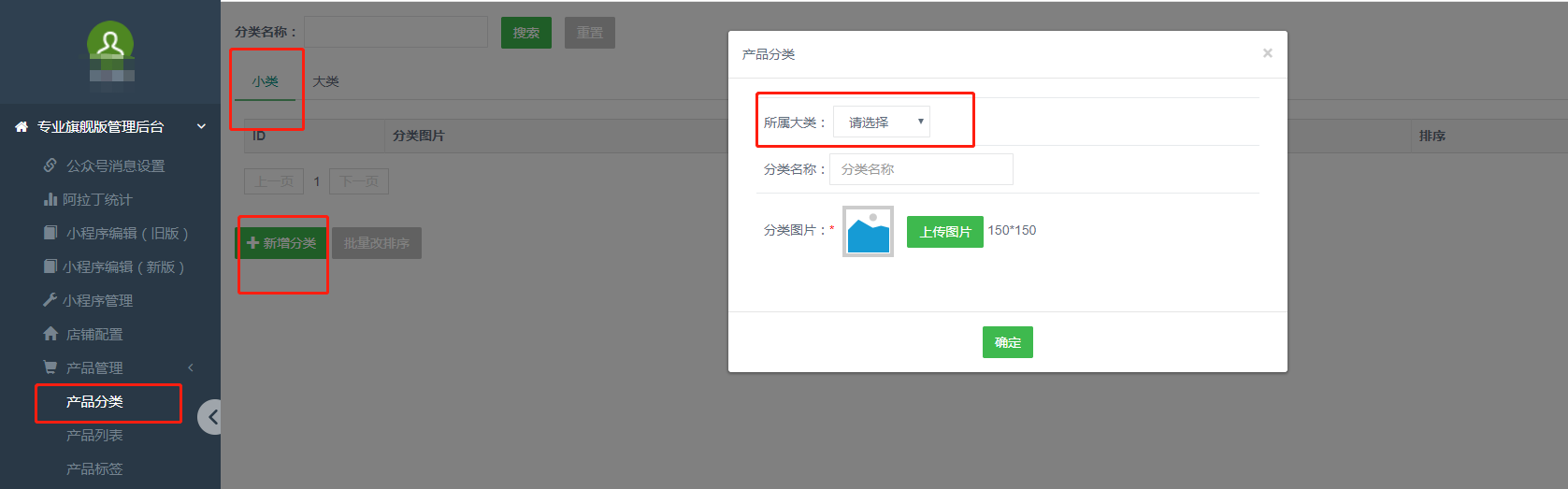This screenshot has height=489, width=1568.
Task: Click the home icon beside 专业旗舰版管理后台
Action: [22, 127]
